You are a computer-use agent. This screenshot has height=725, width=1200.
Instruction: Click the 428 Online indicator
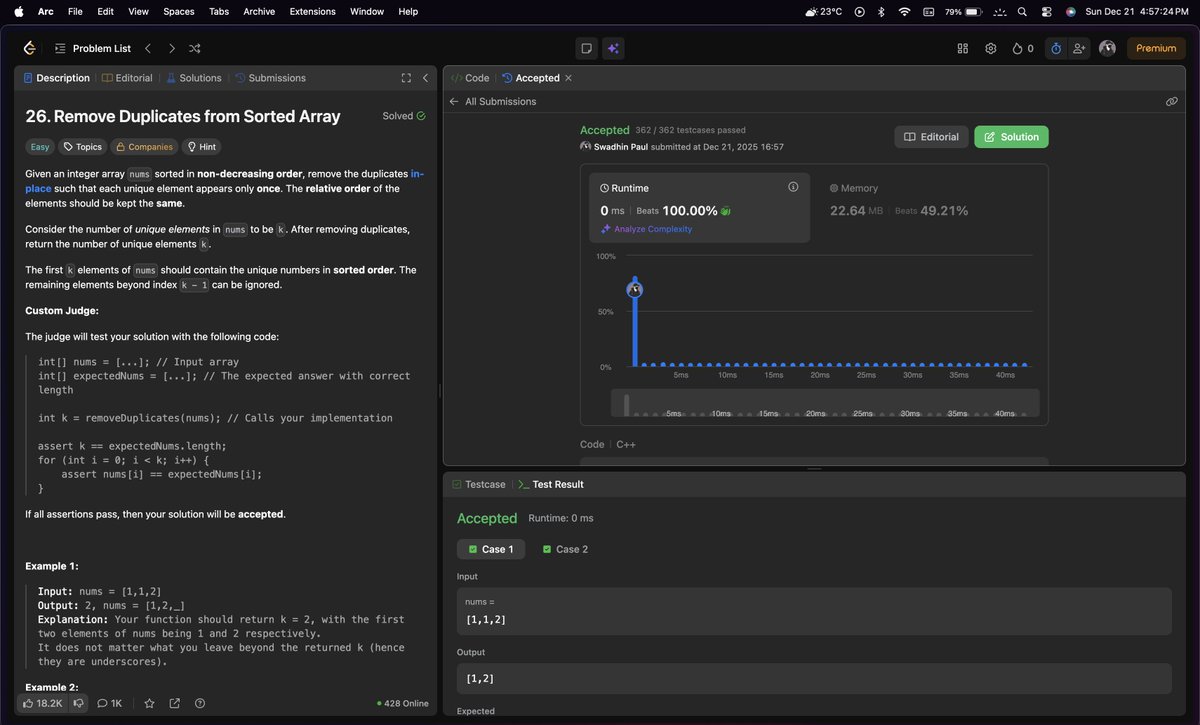click(x=403, y=703)
